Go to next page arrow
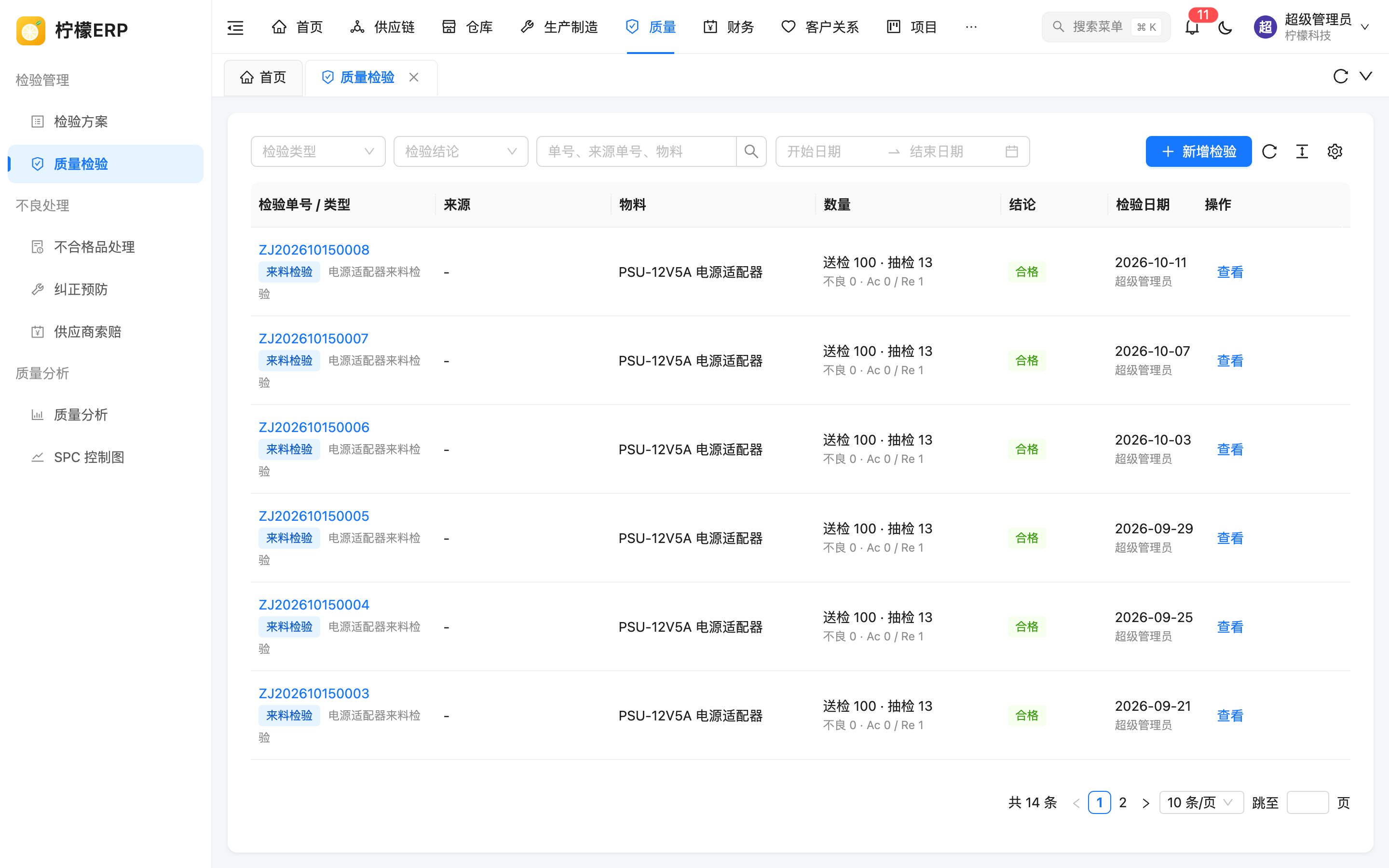This screenshot has width=1389, height=868. (1145, 802)
